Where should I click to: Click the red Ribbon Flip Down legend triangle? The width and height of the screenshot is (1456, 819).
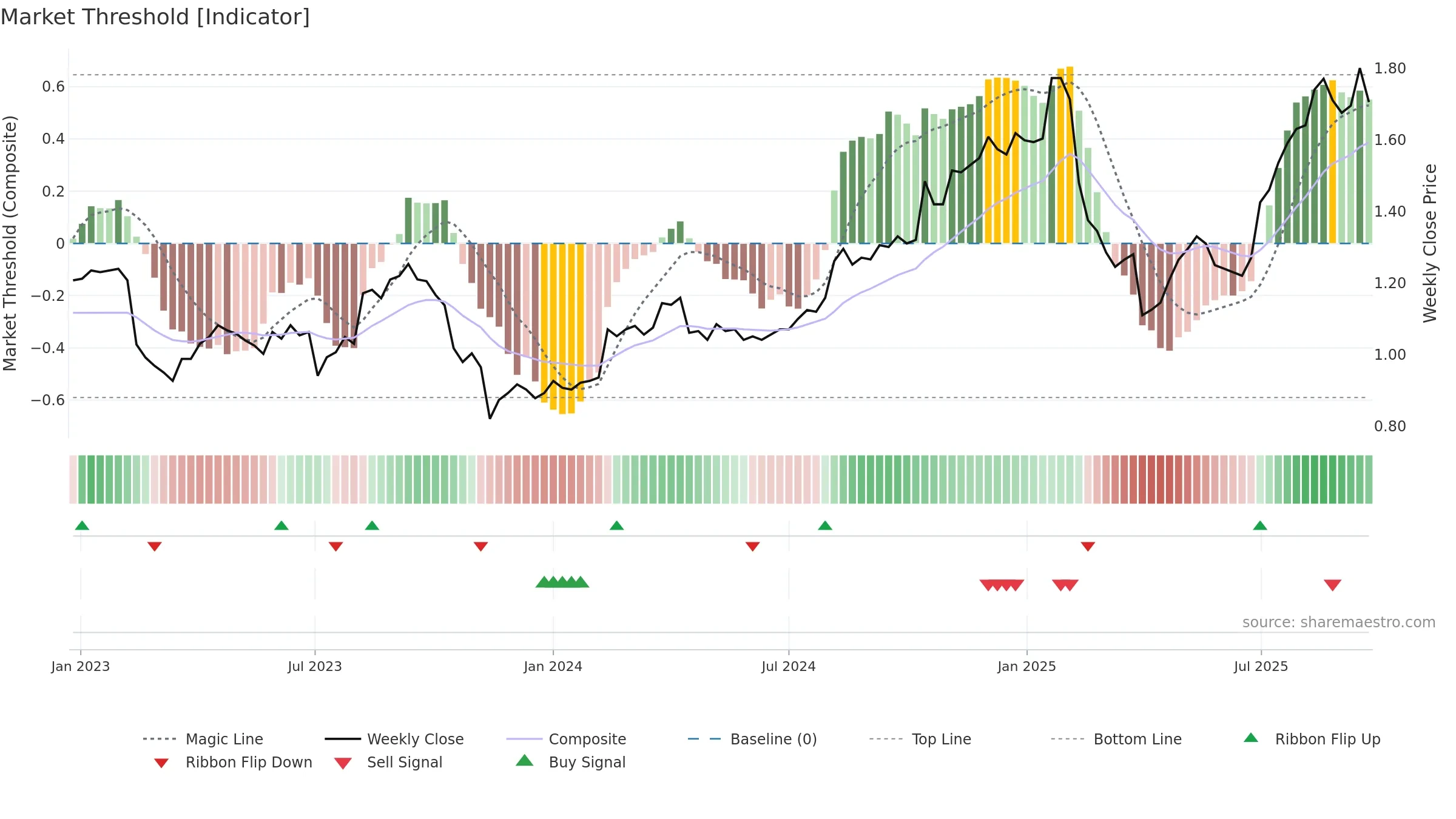tap(161, 763)
